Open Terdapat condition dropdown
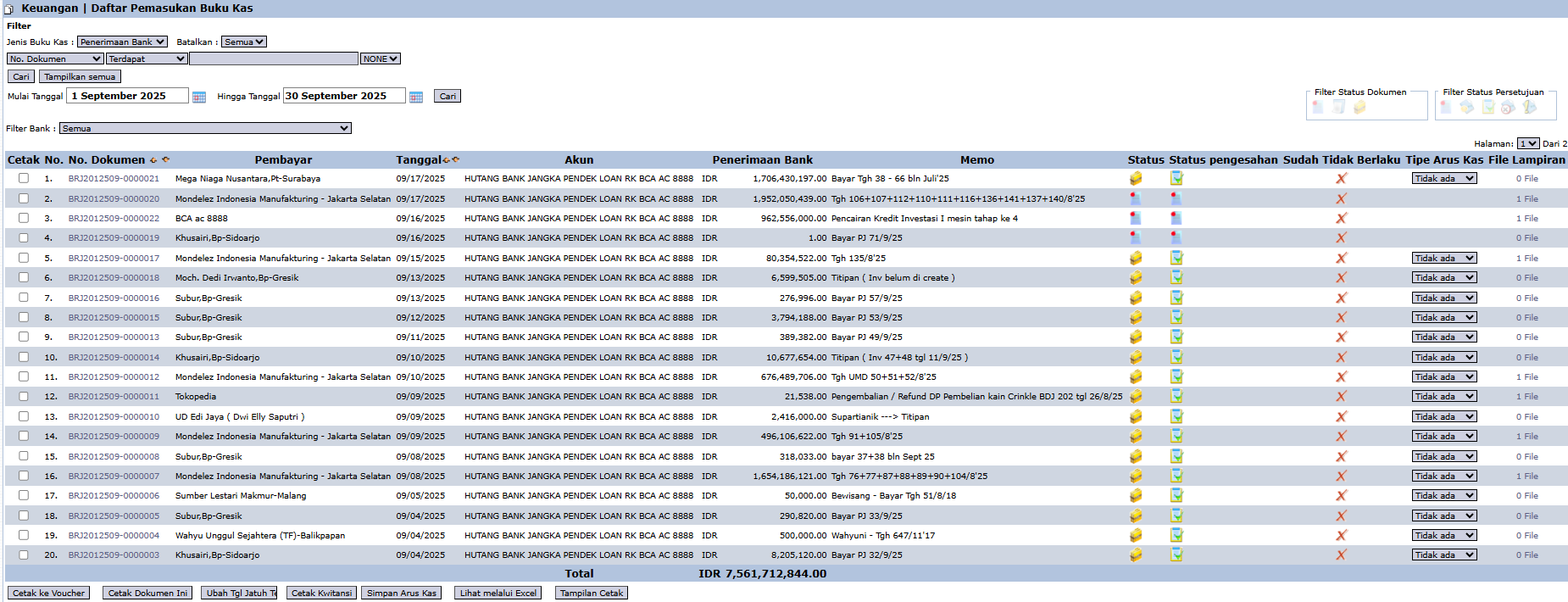The height and width of the screenshot is (602, 1568). 147,59
